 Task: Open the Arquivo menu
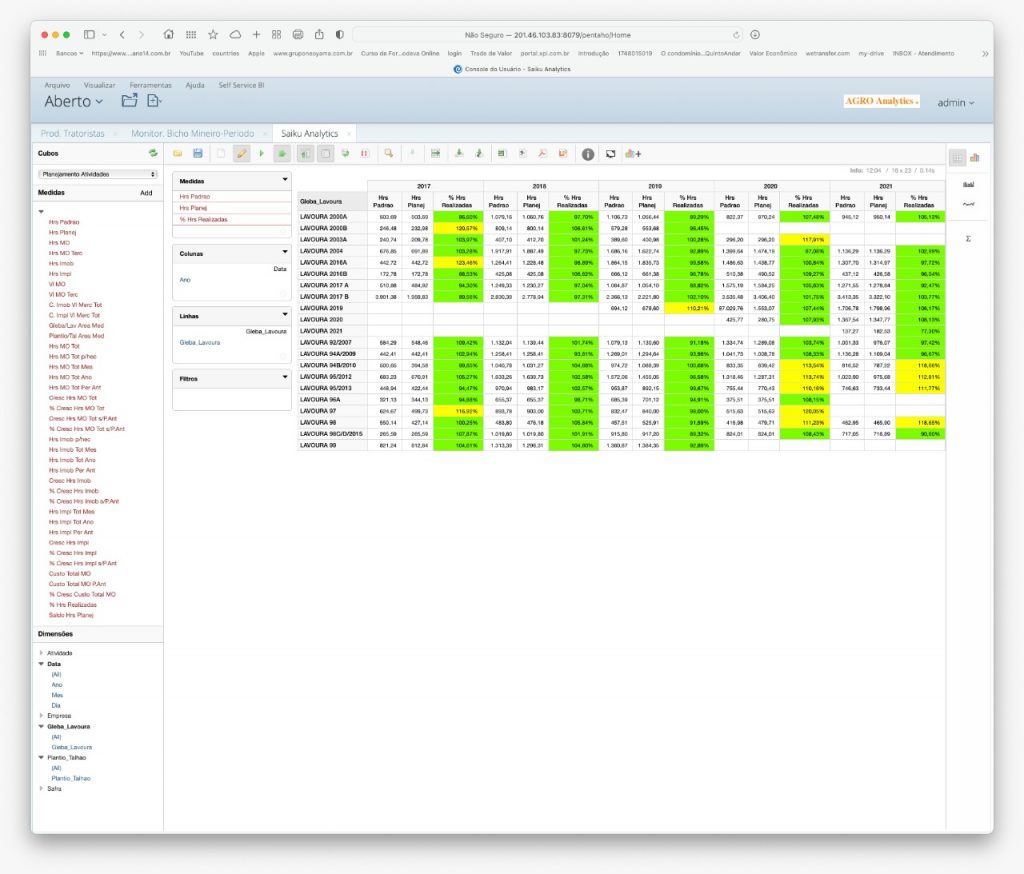tap(57, 85)
